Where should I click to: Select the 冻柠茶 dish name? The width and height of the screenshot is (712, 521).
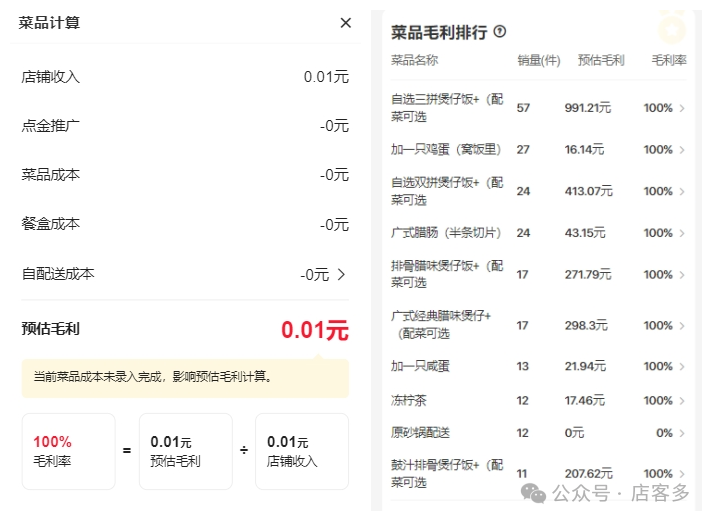(409, 400)
